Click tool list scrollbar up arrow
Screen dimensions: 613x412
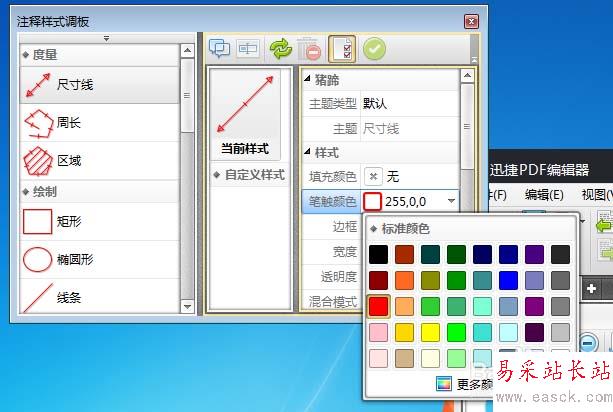coord(187,51)
